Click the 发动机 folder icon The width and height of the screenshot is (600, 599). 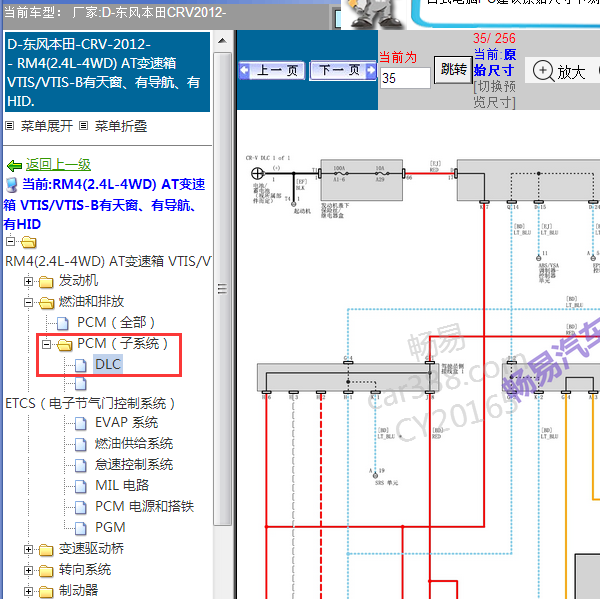pos(46,282)
